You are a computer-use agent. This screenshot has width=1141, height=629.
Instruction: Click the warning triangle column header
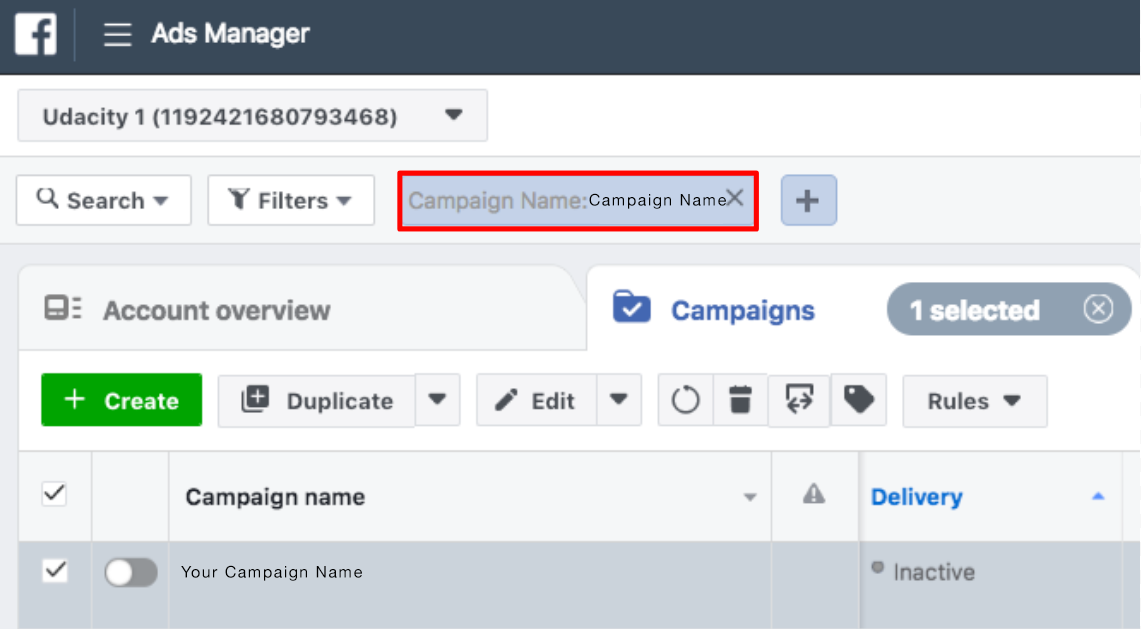tap(814, 494)
